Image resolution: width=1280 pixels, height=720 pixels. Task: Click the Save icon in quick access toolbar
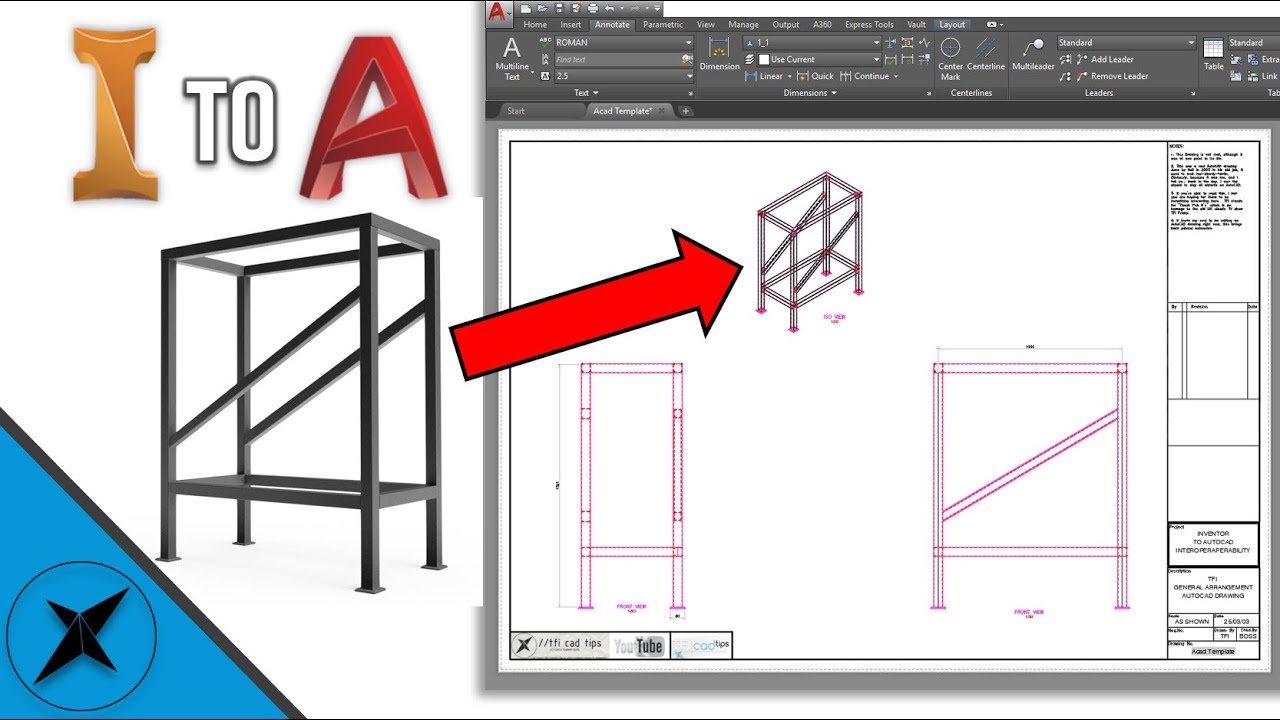560,8
